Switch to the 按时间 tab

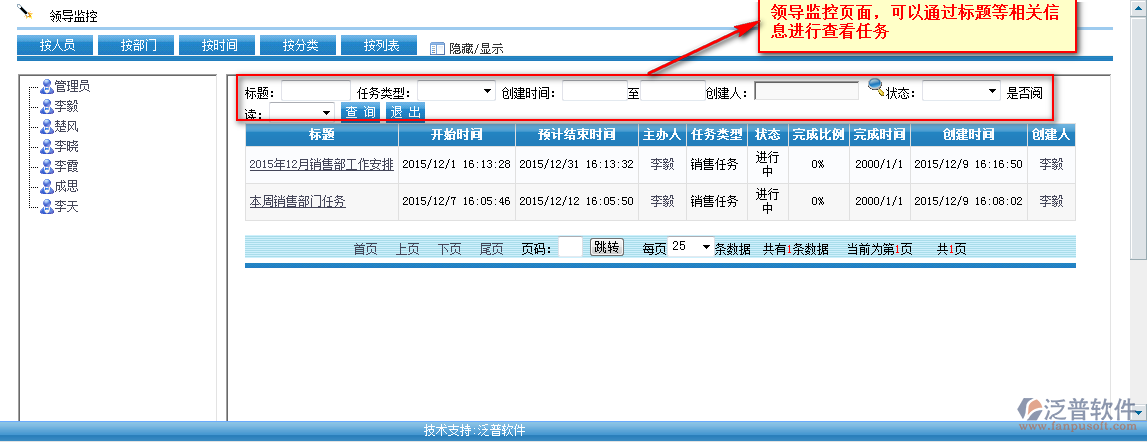(x=217, y=45)
